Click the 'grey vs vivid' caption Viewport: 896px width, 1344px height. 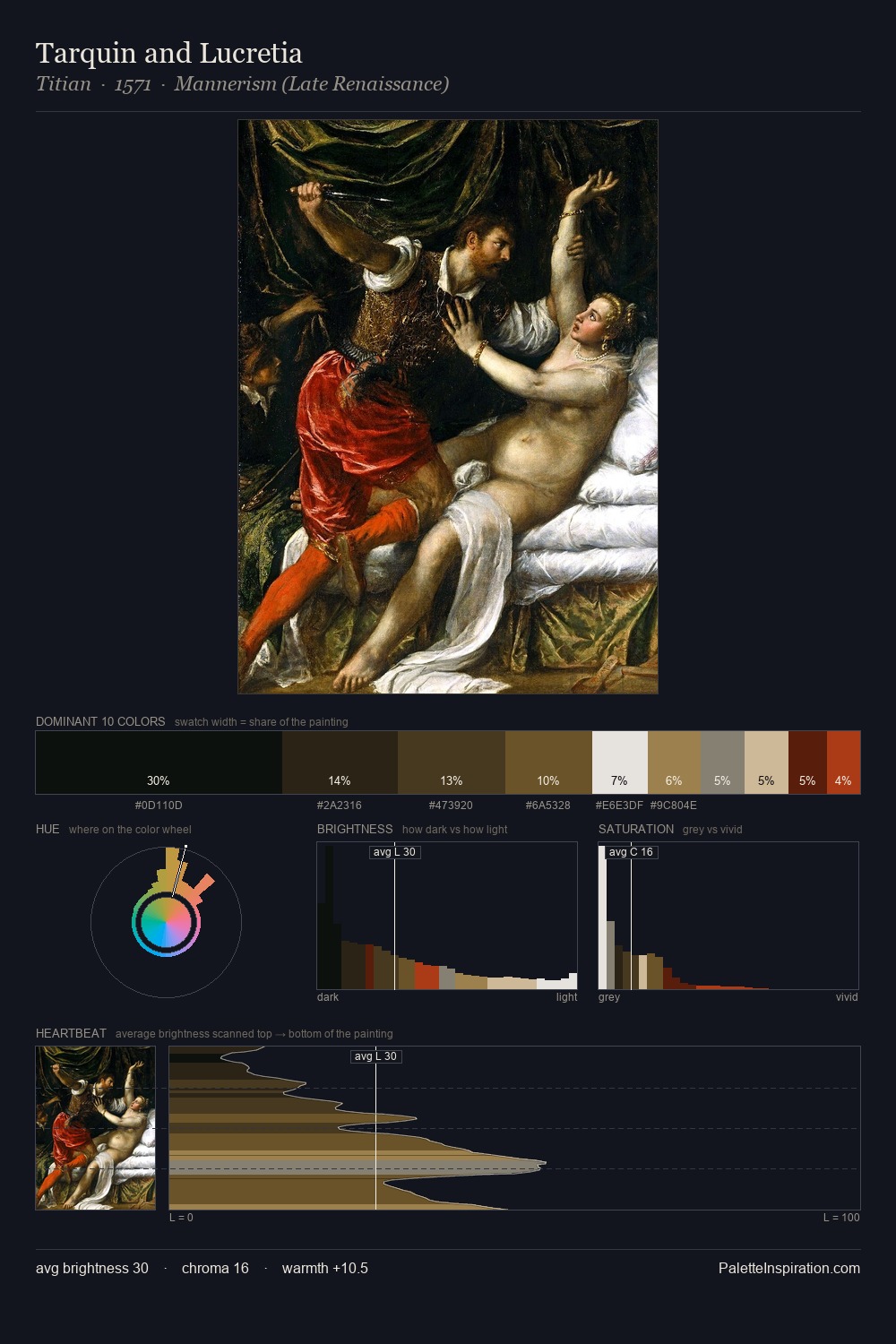click(712, 830)
